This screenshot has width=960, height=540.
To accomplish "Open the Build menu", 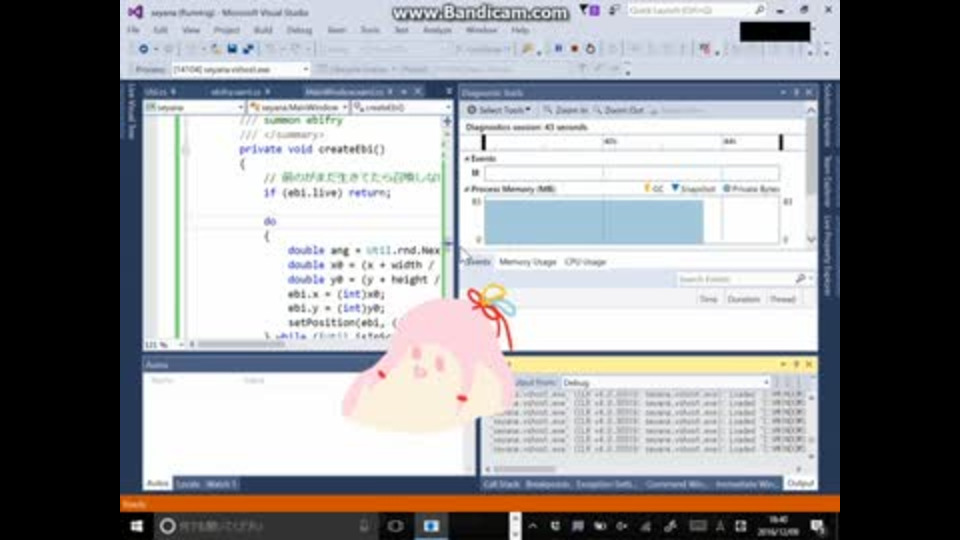I will point(263,30).
